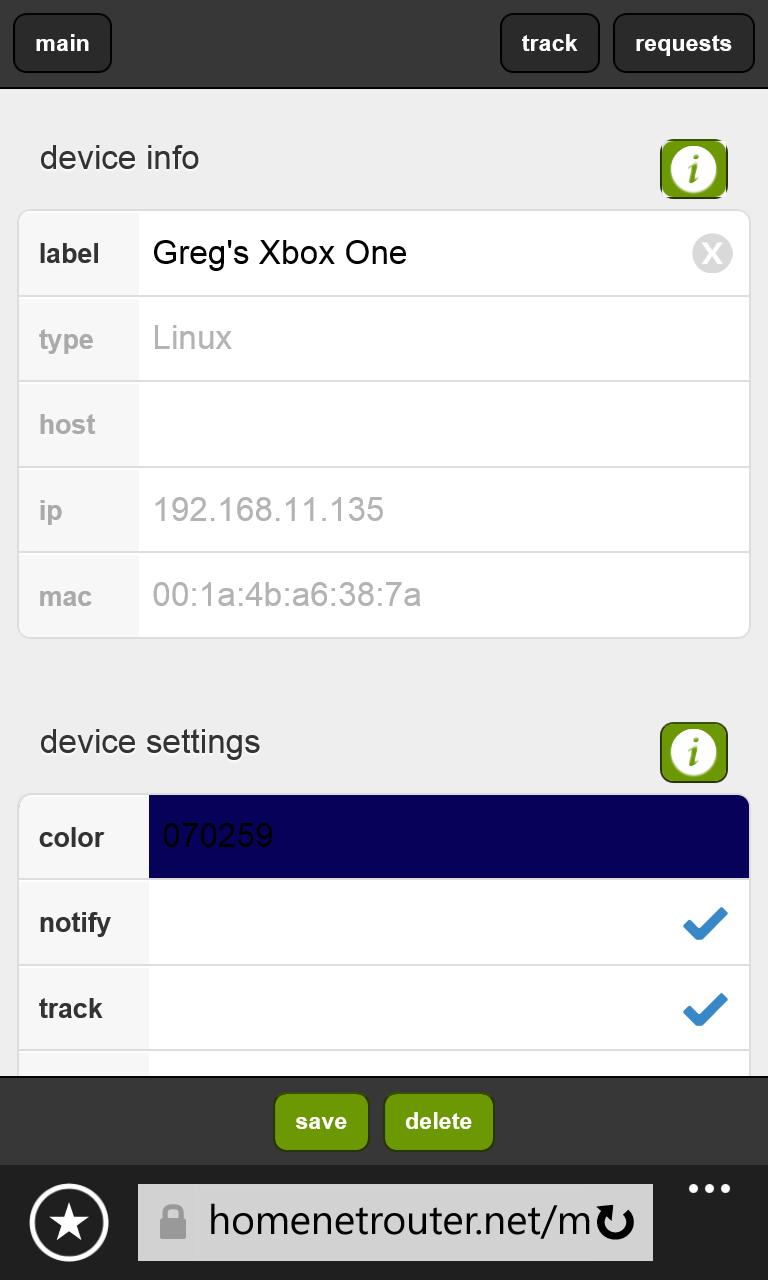Open the color picker field 070259
The image size is (768, 1280).
pyautogui.click(x=448, y=837)
